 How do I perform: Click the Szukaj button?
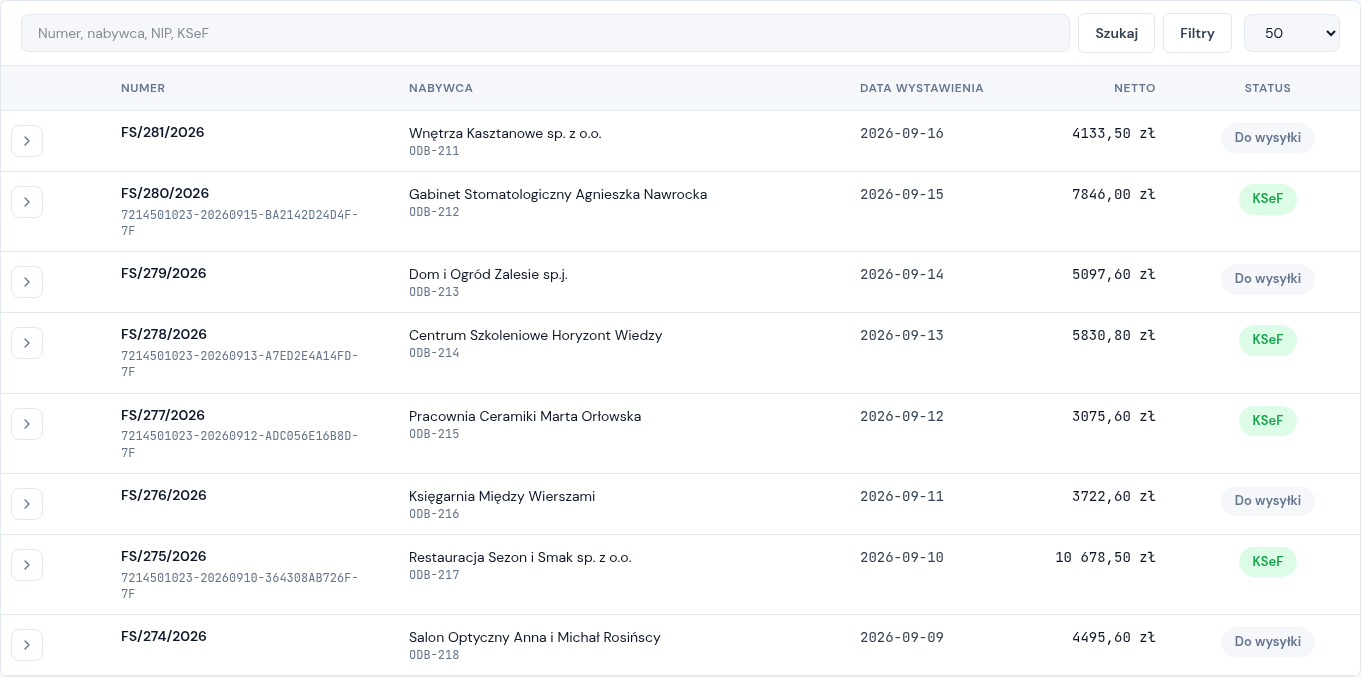[x=1116, y=33]
